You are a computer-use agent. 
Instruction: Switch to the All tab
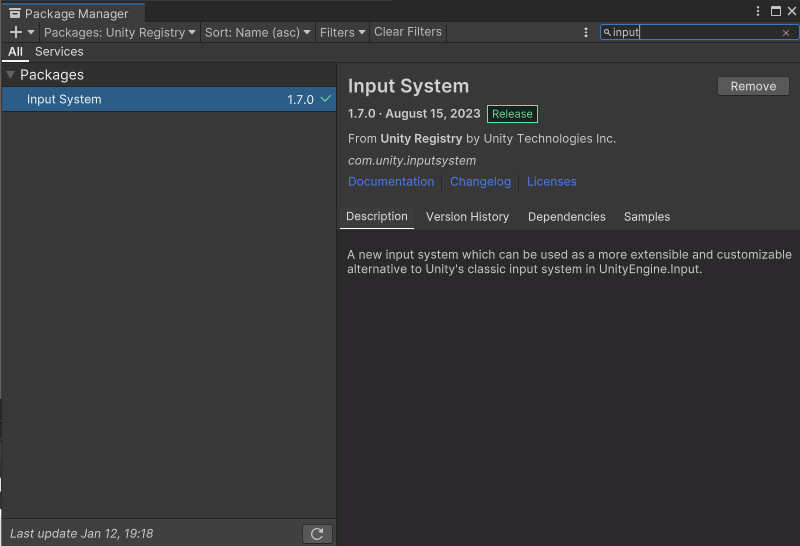(x=15, y=52)
